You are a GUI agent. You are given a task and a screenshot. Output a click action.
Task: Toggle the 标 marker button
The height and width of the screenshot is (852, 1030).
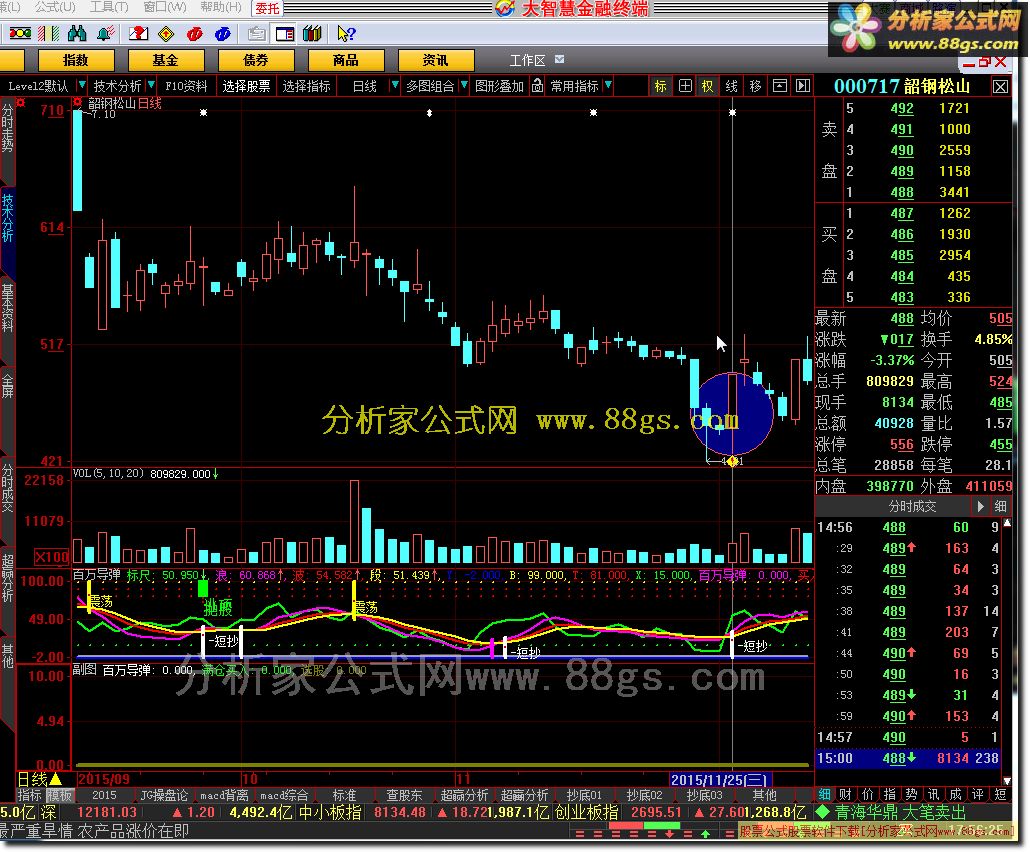click(661, 86)
